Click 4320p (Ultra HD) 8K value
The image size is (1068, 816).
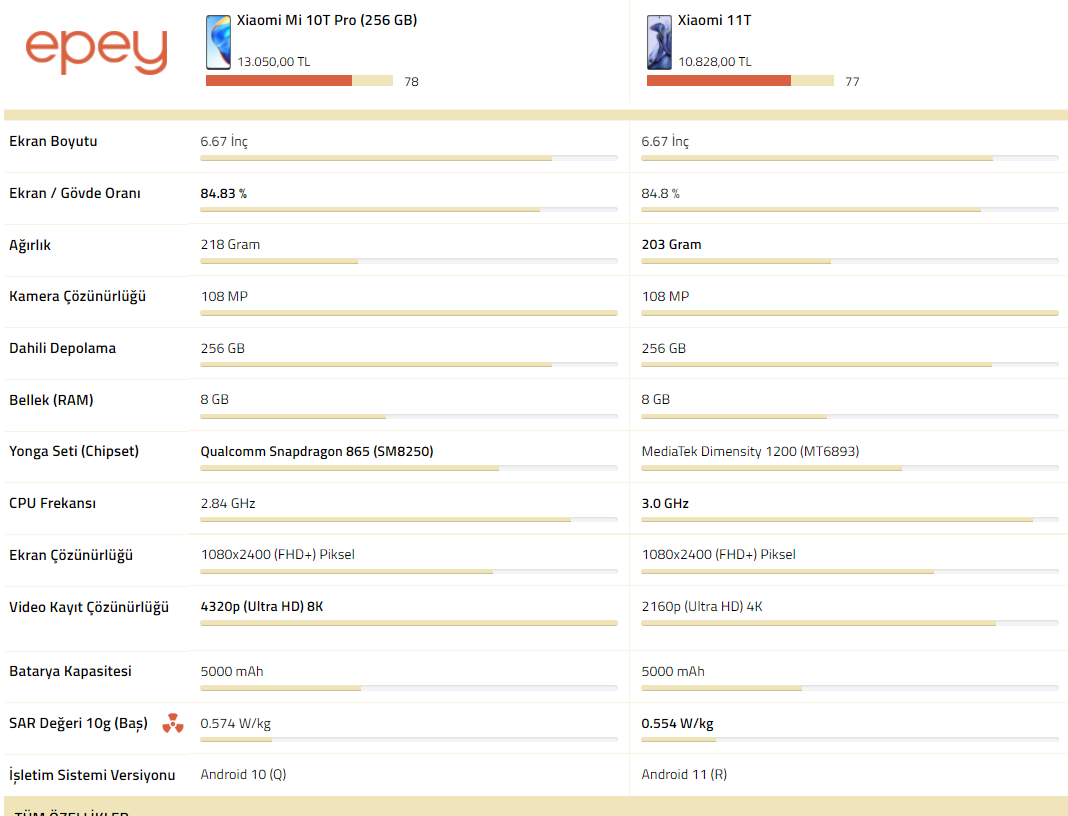coord(262,607)
